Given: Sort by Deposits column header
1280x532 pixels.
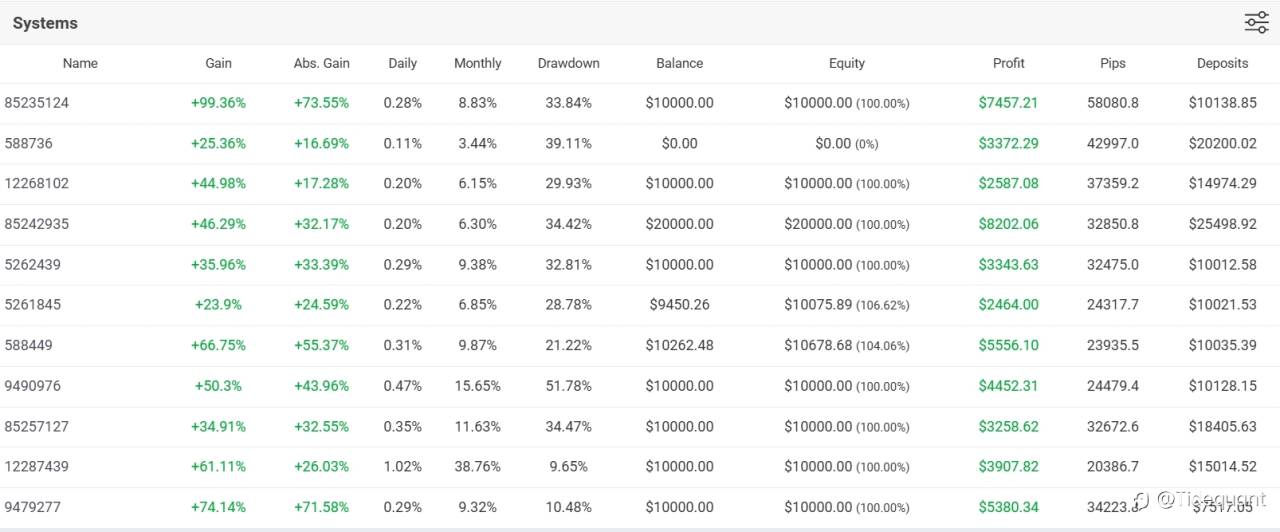Looking at the screenshot, I should (x=1222, y=63).
